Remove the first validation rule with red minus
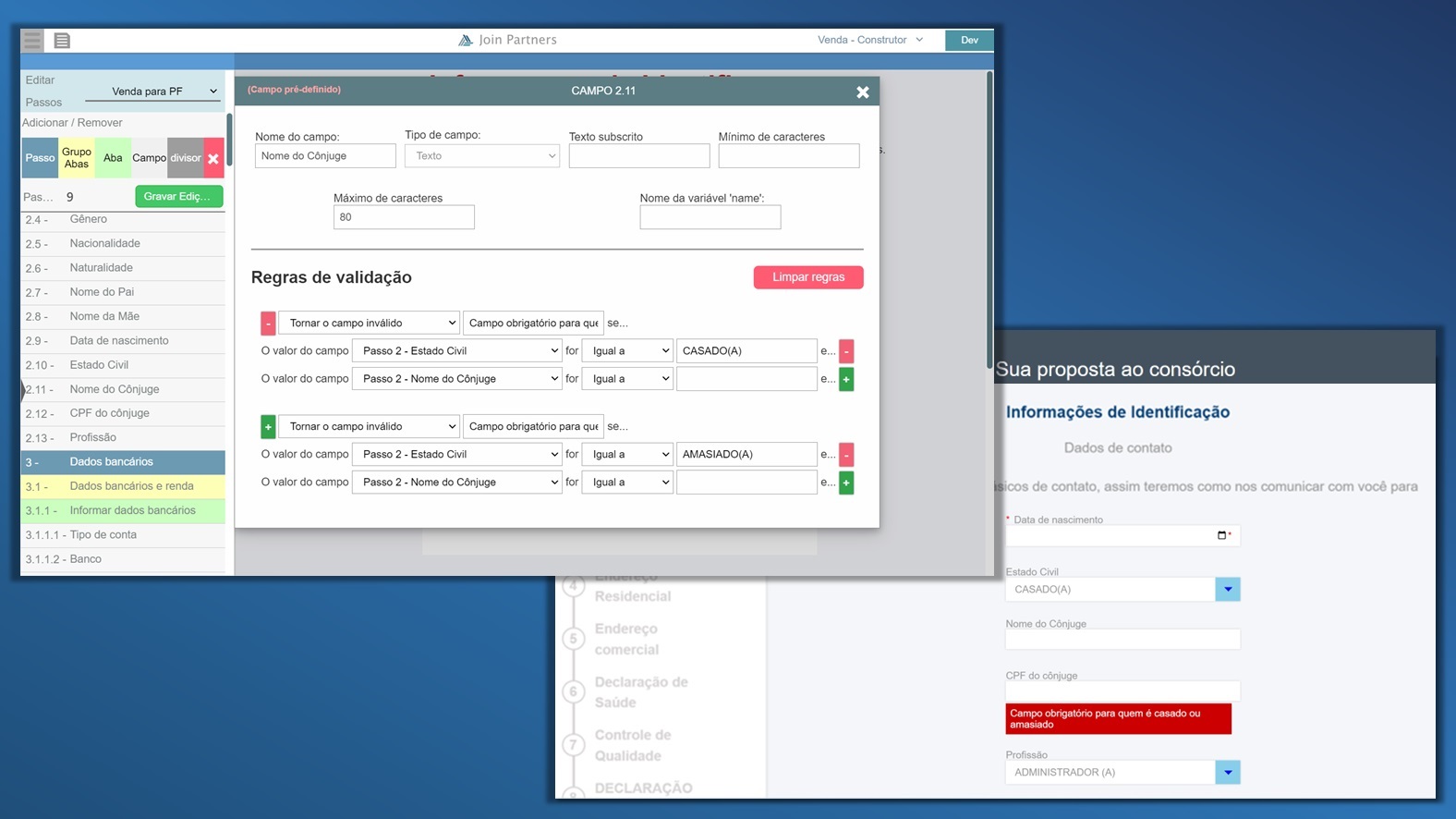Image resolution: width=1456 pixels, height=819 pixels. [x=268, y=324]
